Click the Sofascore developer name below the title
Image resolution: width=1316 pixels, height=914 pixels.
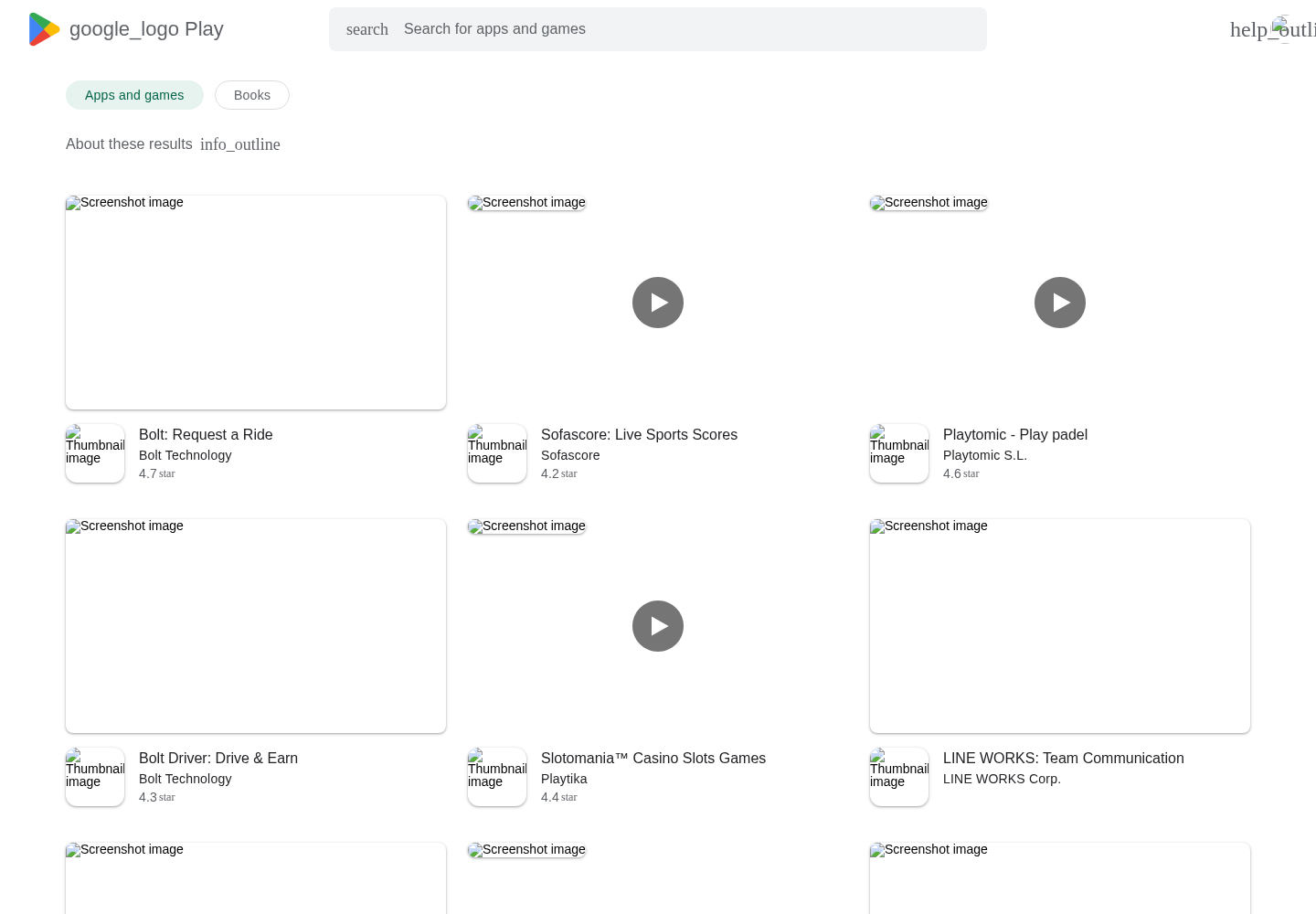(x=570, y=455)
